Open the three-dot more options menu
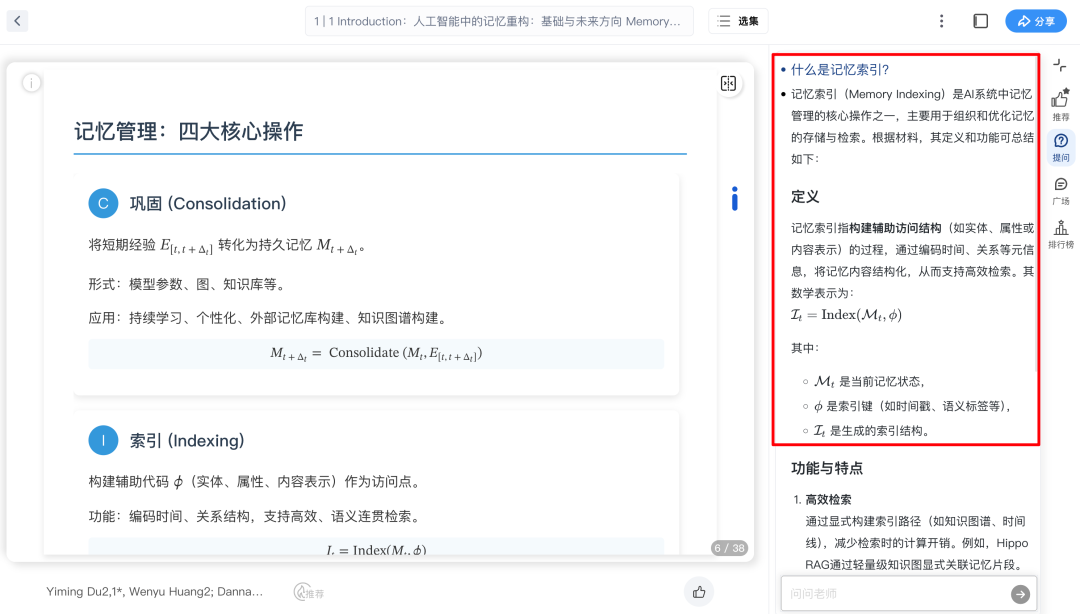 [x=941, y=21]
